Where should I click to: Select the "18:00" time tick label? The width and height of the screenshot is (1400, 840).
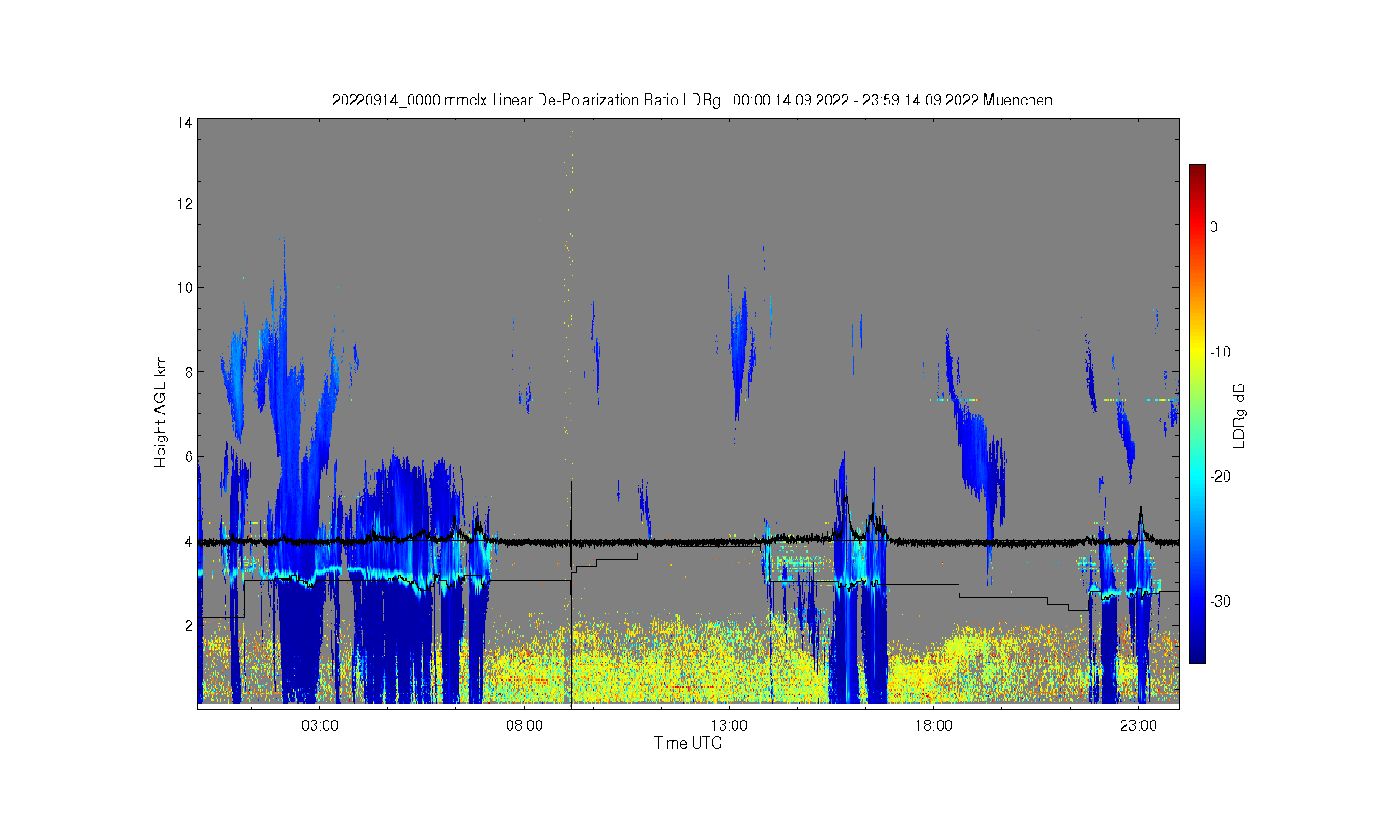pos(933,725)
